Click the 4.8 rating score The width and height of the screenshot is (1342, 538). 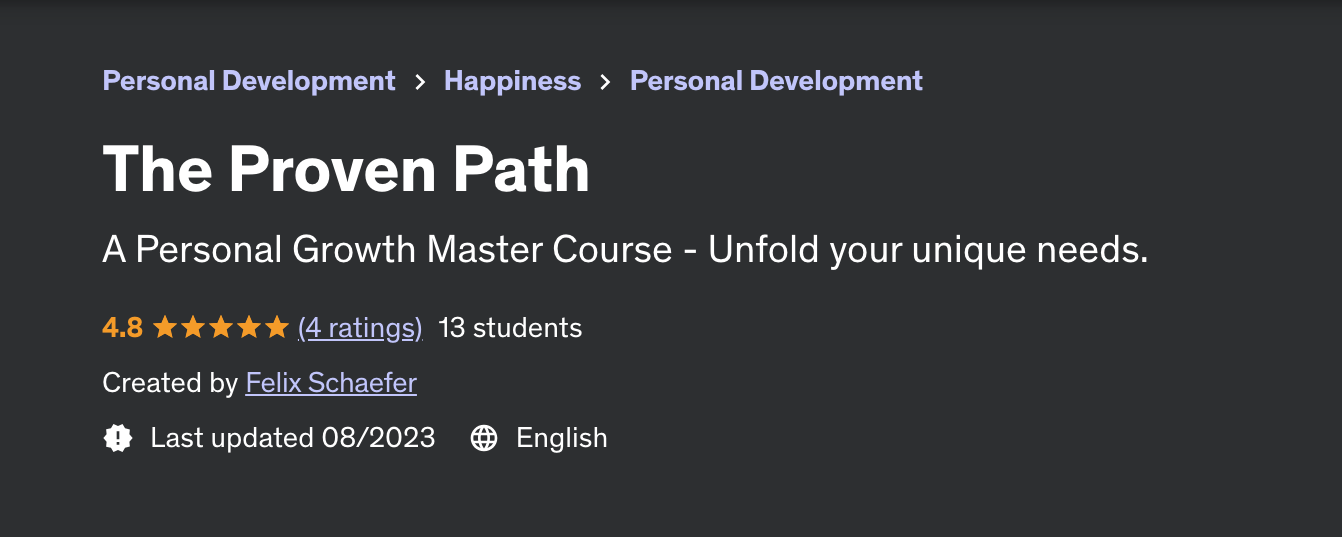122,328
